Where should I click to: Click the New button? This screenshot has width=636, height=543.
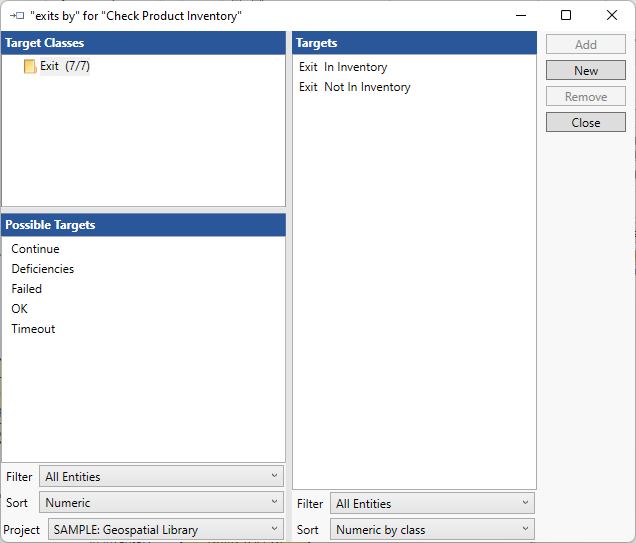click(586, 71)
